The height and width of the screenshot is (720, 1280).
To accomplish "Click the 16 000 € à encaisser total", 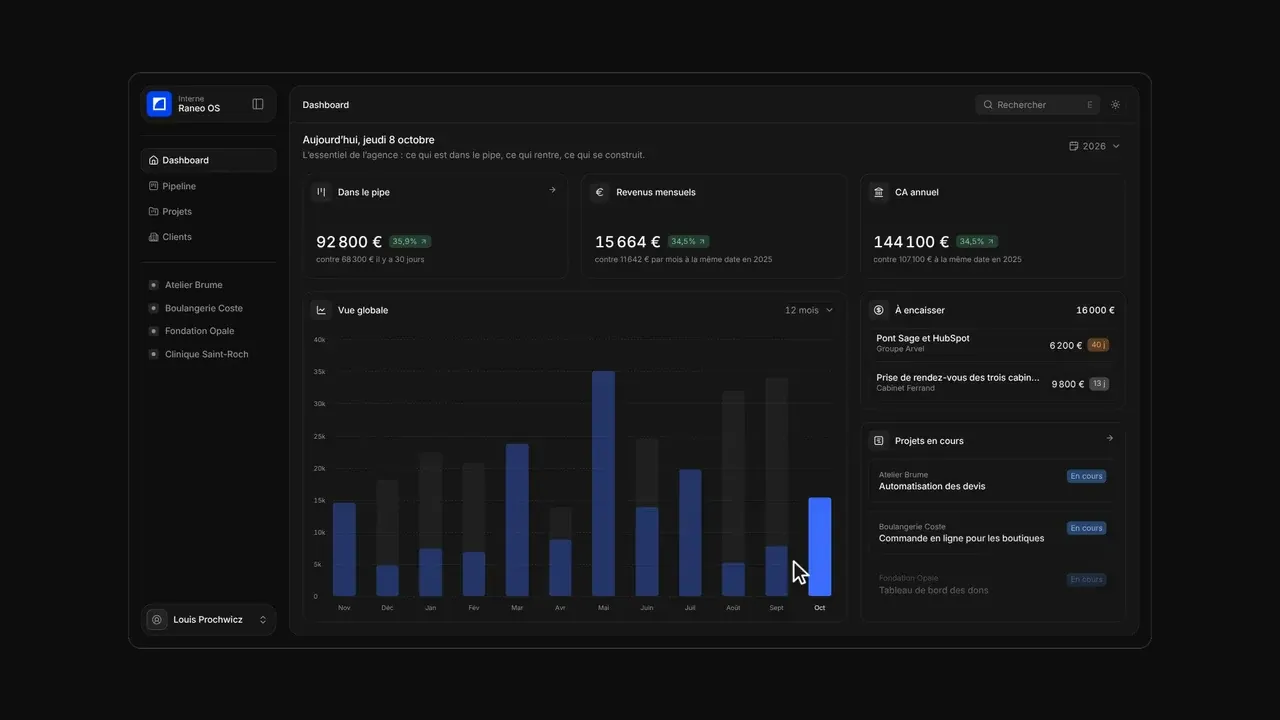I will pos(1095,310).
